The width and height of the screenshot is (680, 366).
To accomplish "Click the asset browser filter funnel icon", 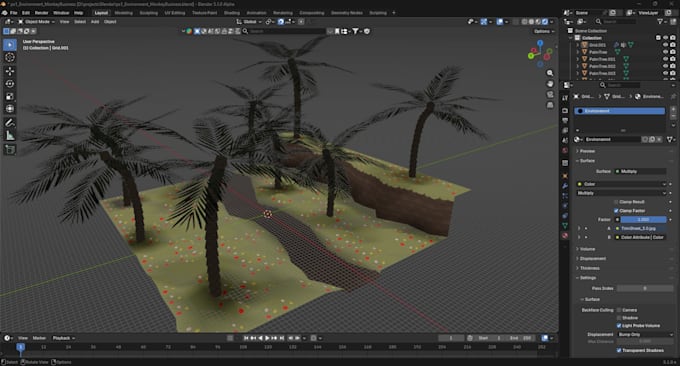I will (355, 31).
